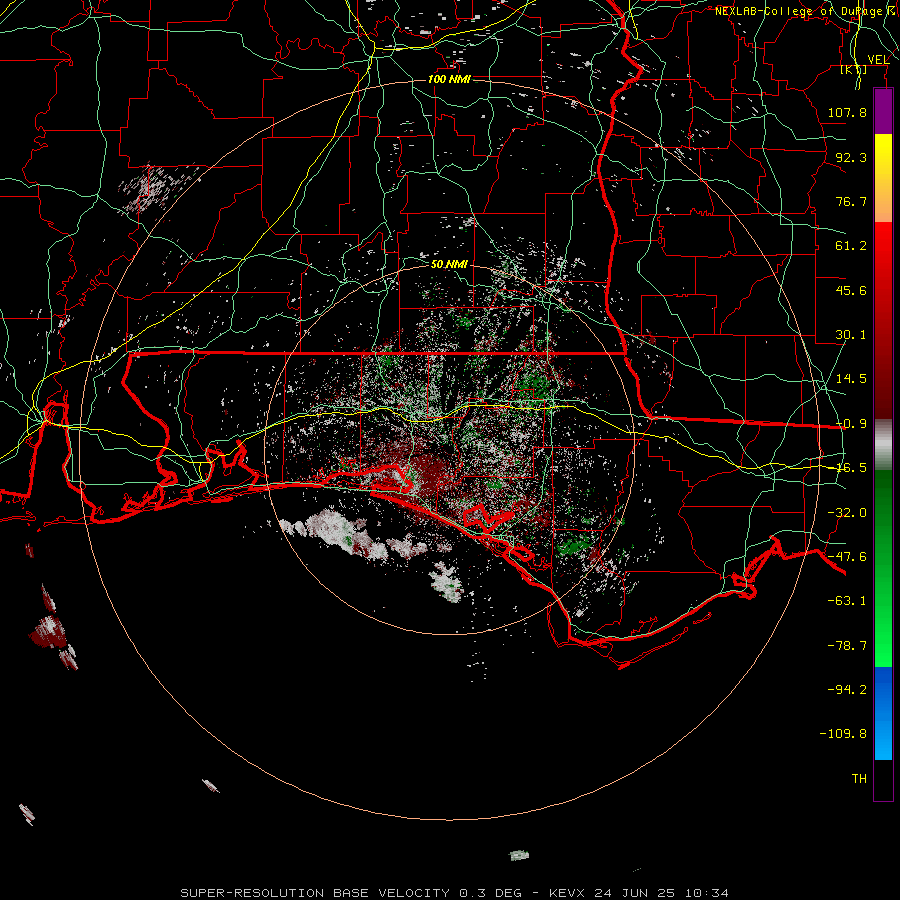Image resolution: width=900 pixels, height=900 pixels.
Task: Pick the blue segment of the color bar
Action: [x=883, y=713]
